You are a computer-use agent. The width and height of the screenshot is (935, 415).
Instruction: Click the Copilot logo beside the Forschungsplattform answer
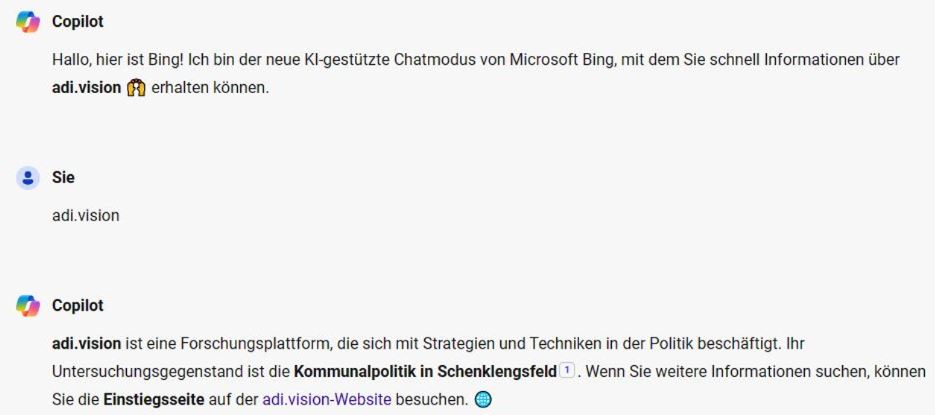(x=28, y=306)
